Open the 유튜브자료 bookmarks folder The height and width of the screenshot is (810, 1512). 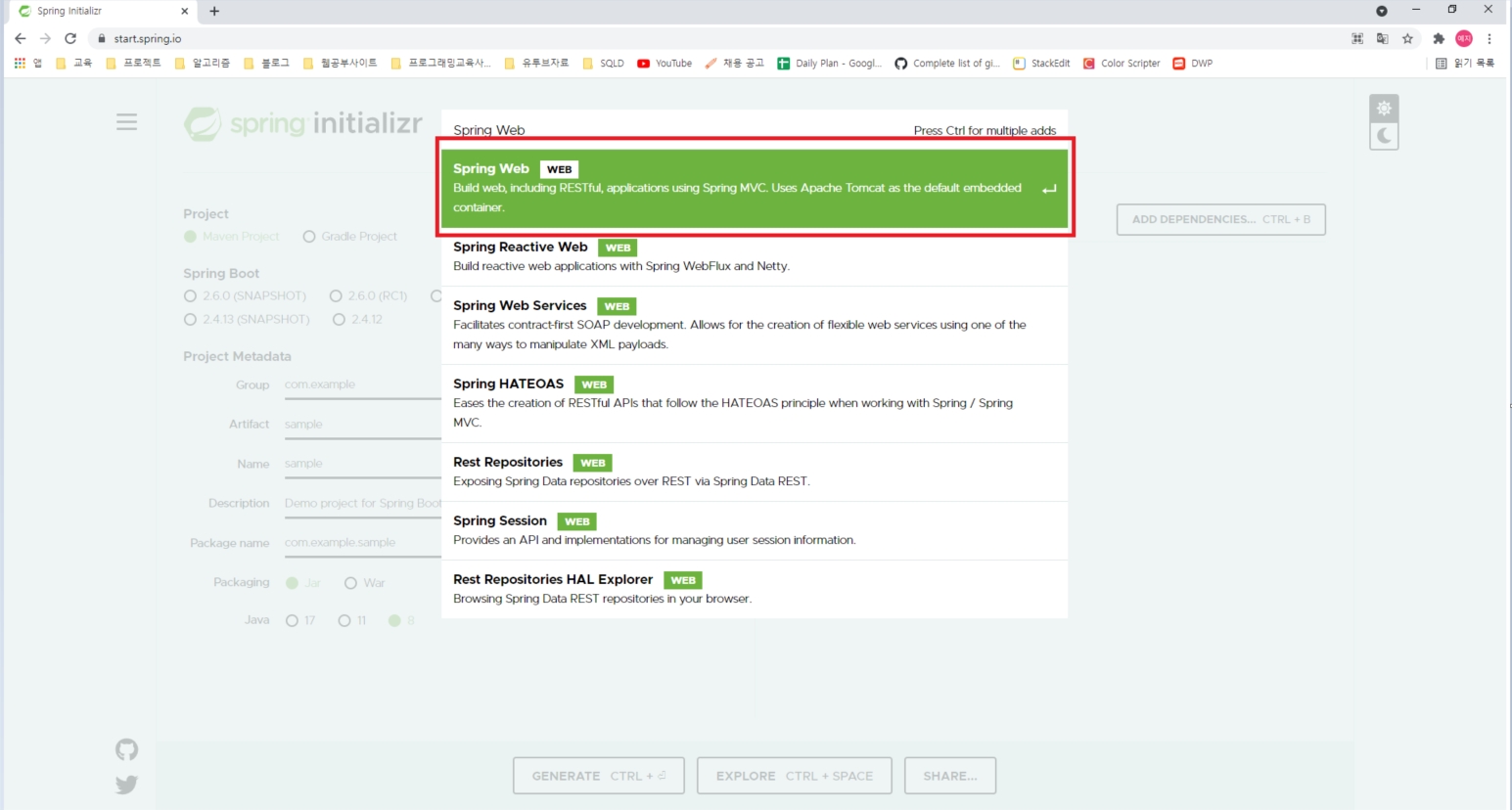coord(537,63)
